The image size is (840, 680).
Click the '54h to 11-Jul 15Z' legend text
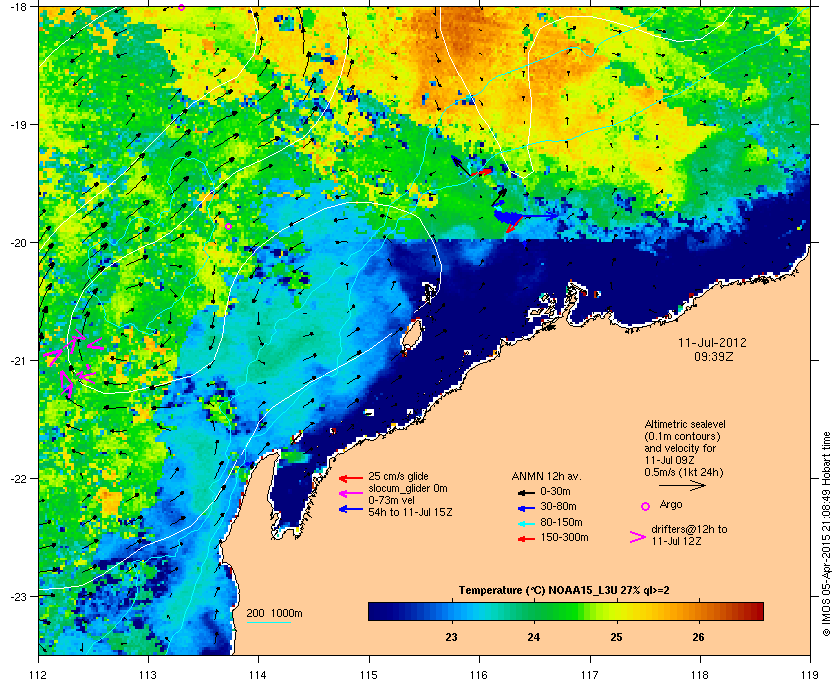[410, 512]
